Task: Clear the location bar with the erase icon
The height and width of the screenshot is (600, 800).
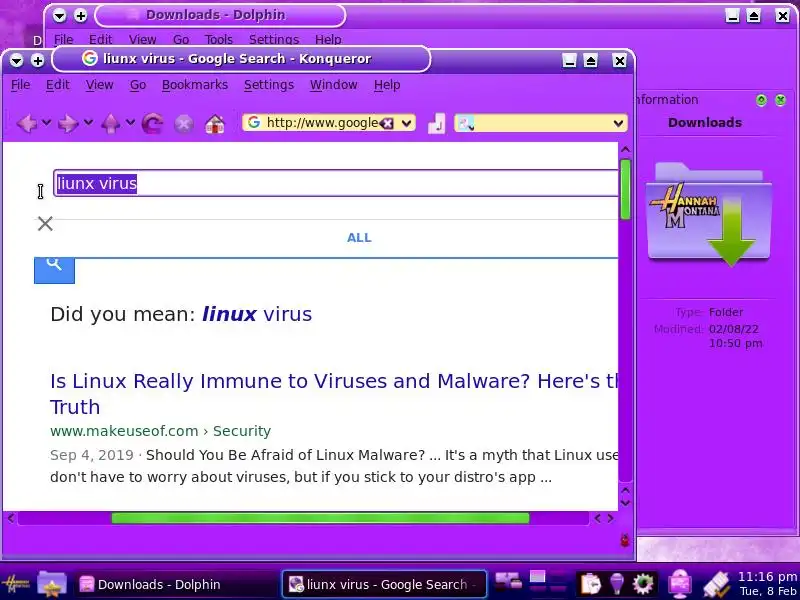Action: coord(387,123)
